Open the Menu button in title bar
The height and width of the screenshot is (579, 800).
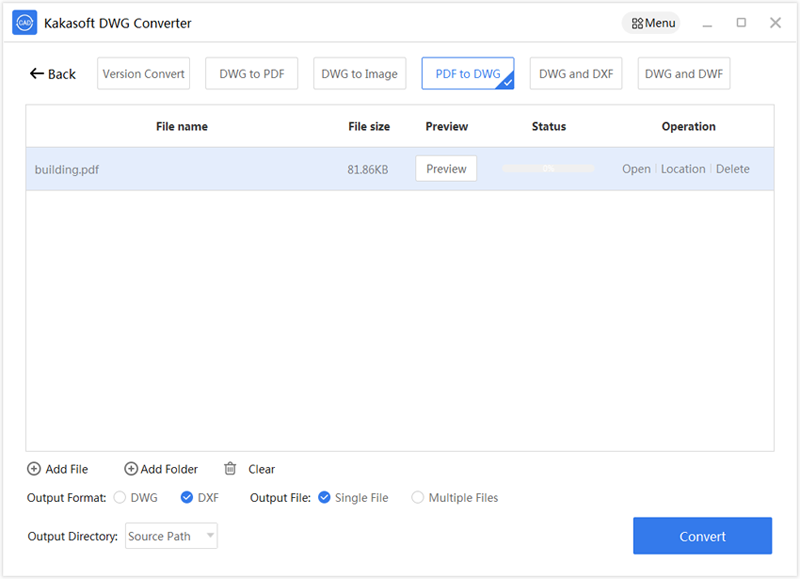pos(651,23)
